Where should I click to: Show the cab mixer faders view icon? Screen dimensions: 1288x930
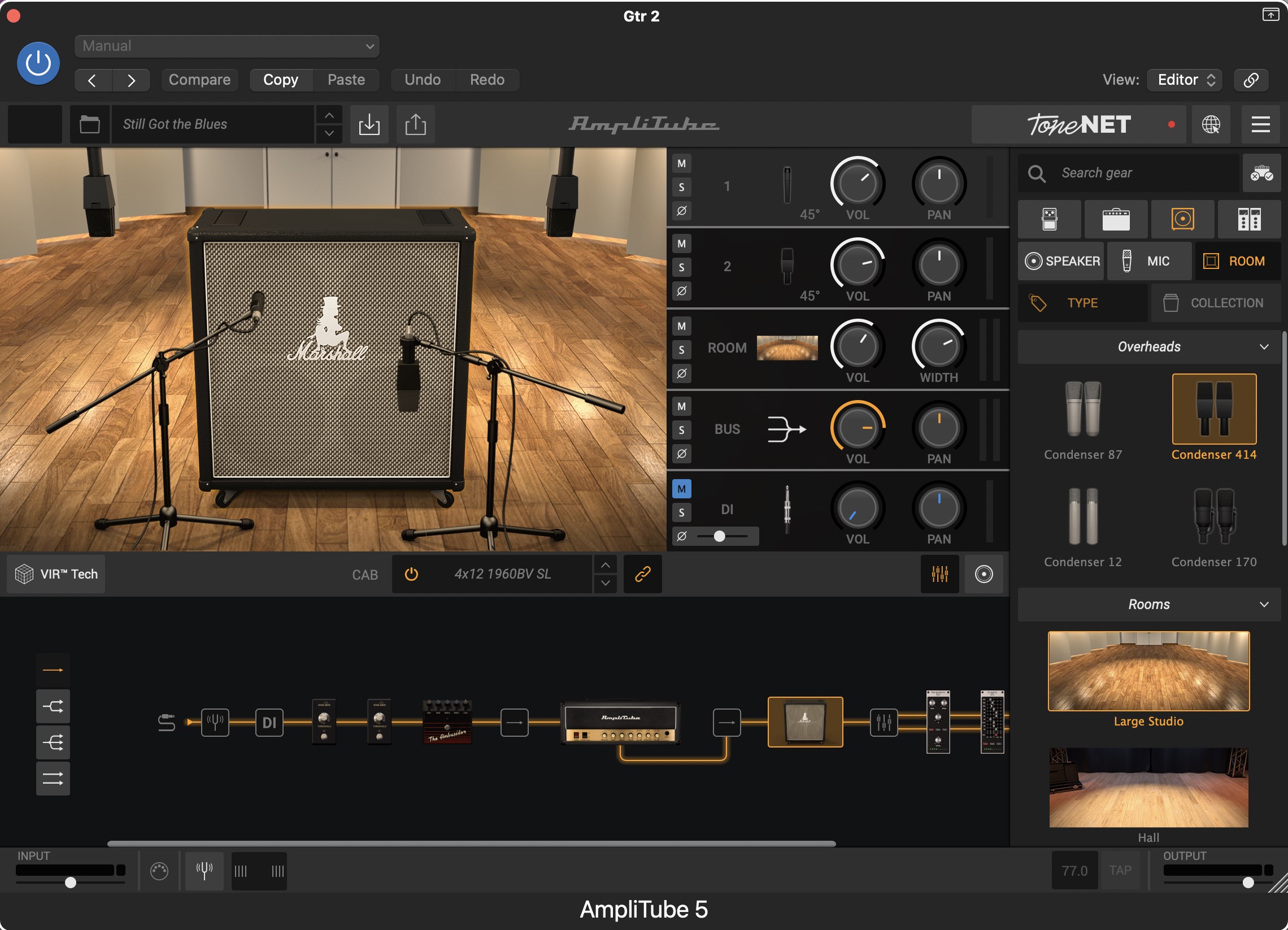939,574
